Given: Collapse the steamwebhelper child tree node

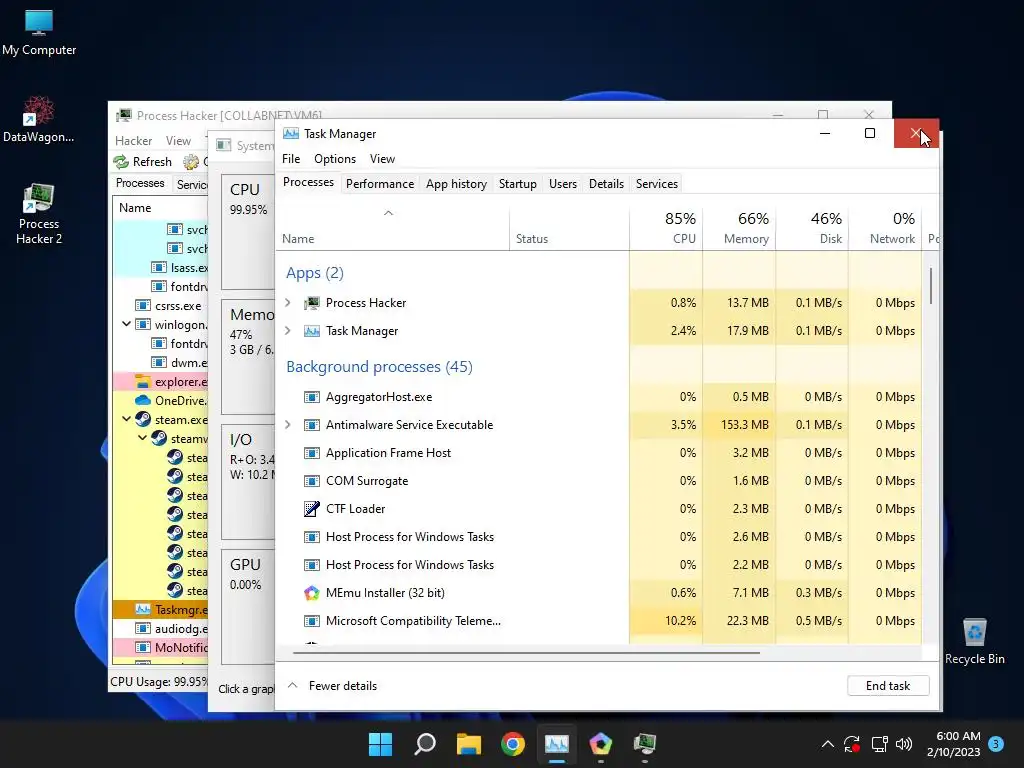Looking at the screenshot, I should [142, 438].
